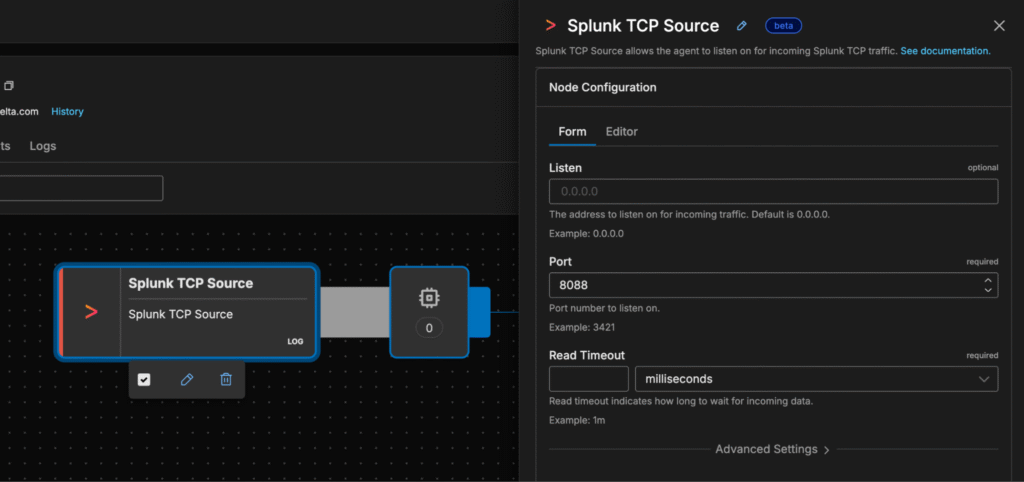Open the See documentation link
Image resolution: width=1024 pixels, height=482 pixels.
coord(945,50)
